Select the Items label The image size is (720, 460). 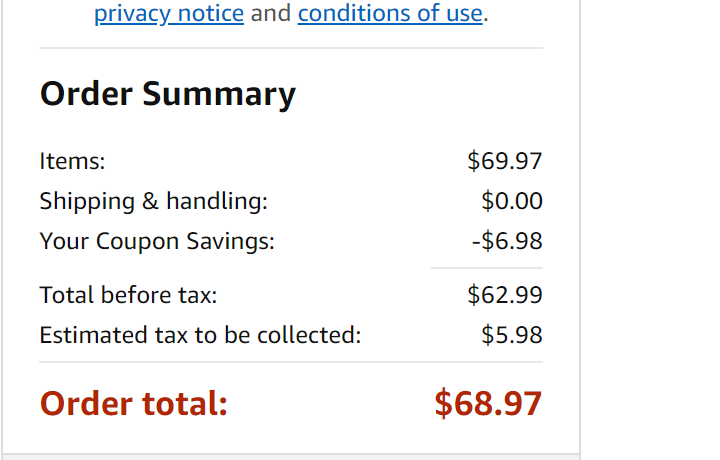click(72, 160)
